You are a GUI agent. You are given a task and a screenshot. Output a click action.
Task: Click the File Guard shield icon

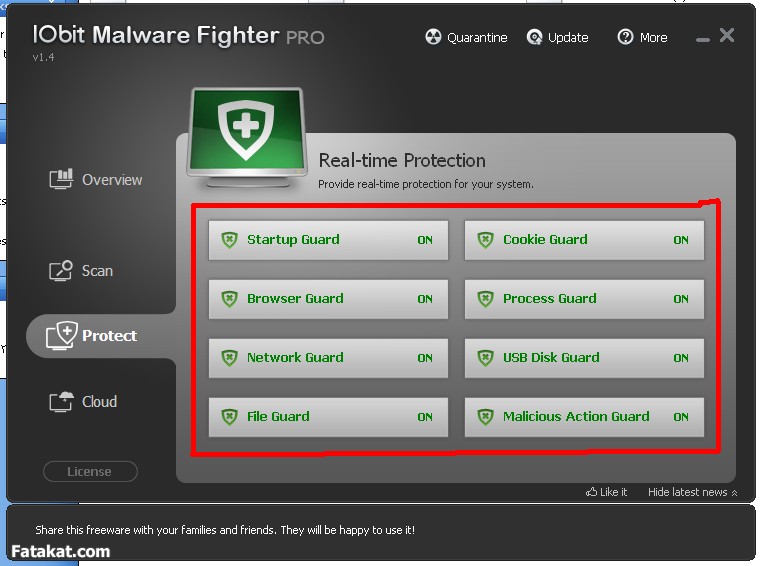[229, 417]
